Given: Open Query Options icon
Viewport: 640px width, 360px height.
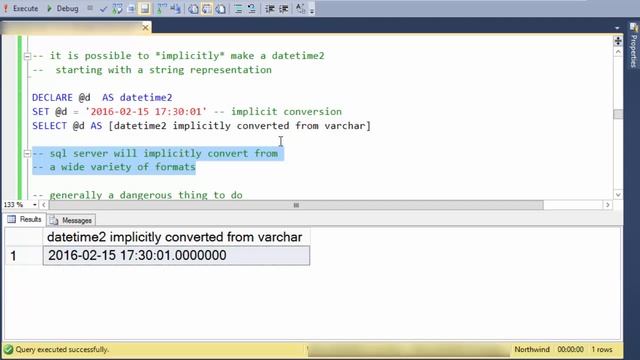Looking at the screenshot, I should click(x=131, y=9).
